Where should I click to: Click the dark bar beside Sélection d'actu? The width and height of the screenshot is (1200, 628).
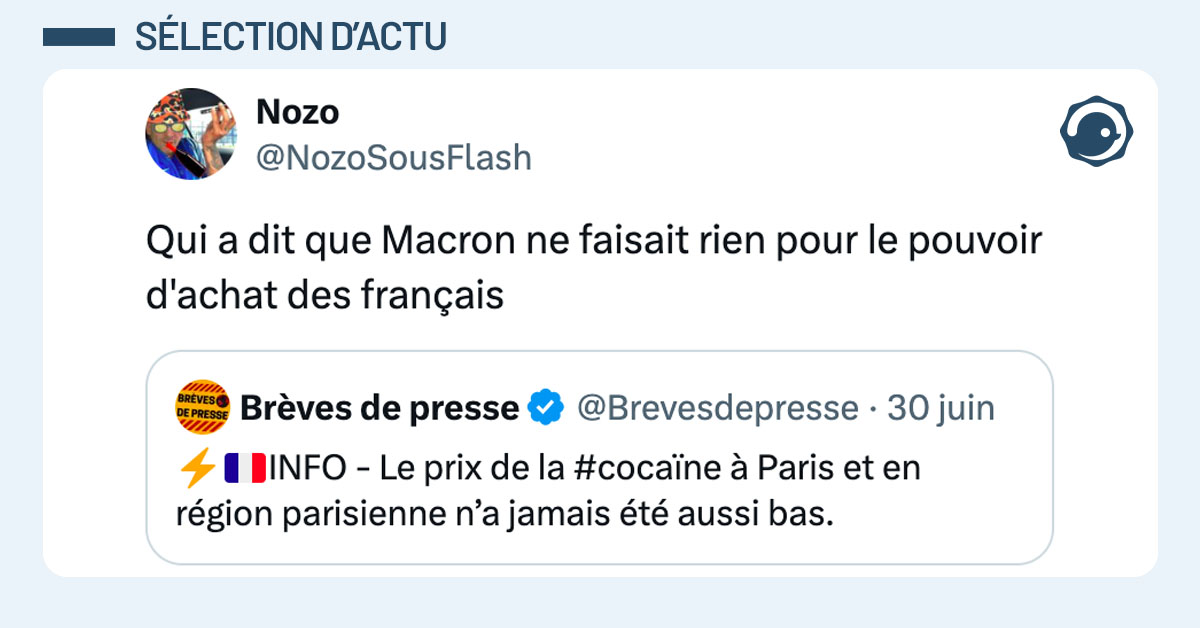(x=80, y=37)
